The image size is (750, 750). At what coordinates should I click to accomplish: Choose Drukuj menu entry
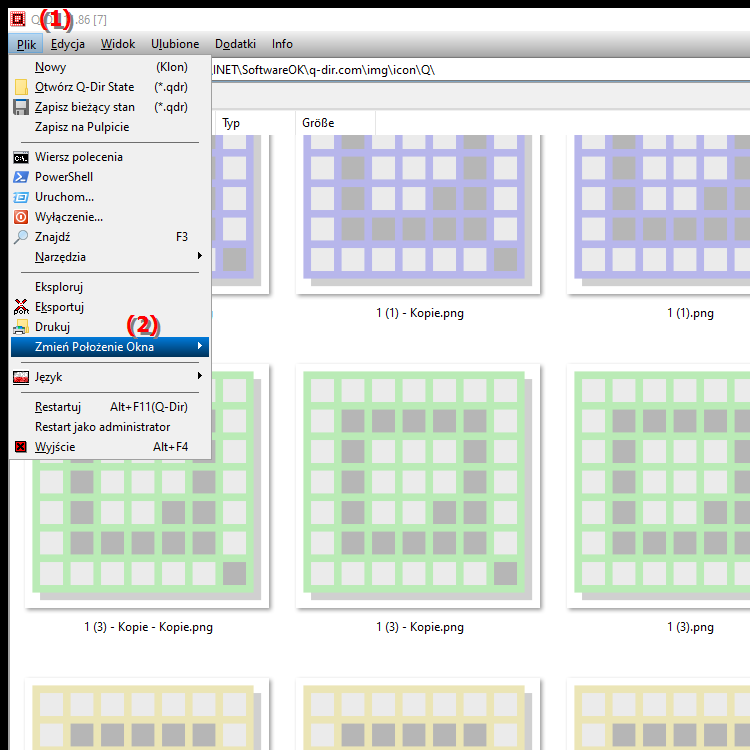pos(110,327)
